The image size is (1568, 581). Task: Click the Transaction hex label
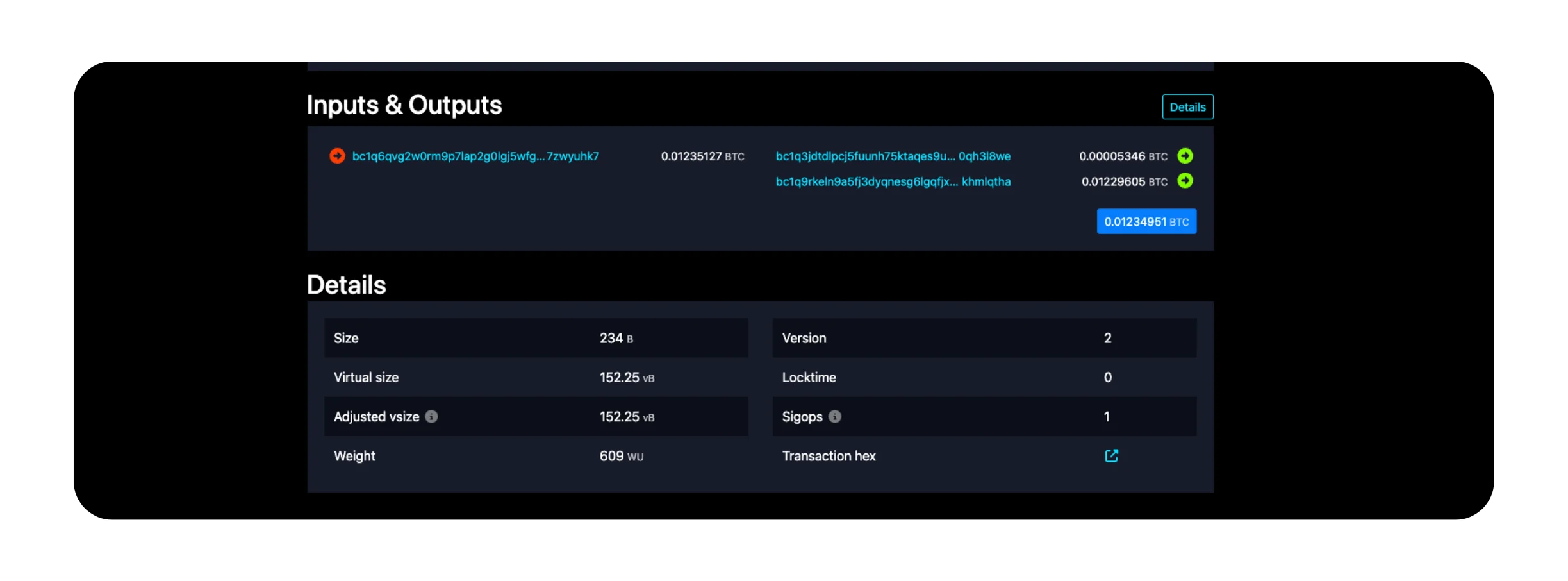point(829,456)
